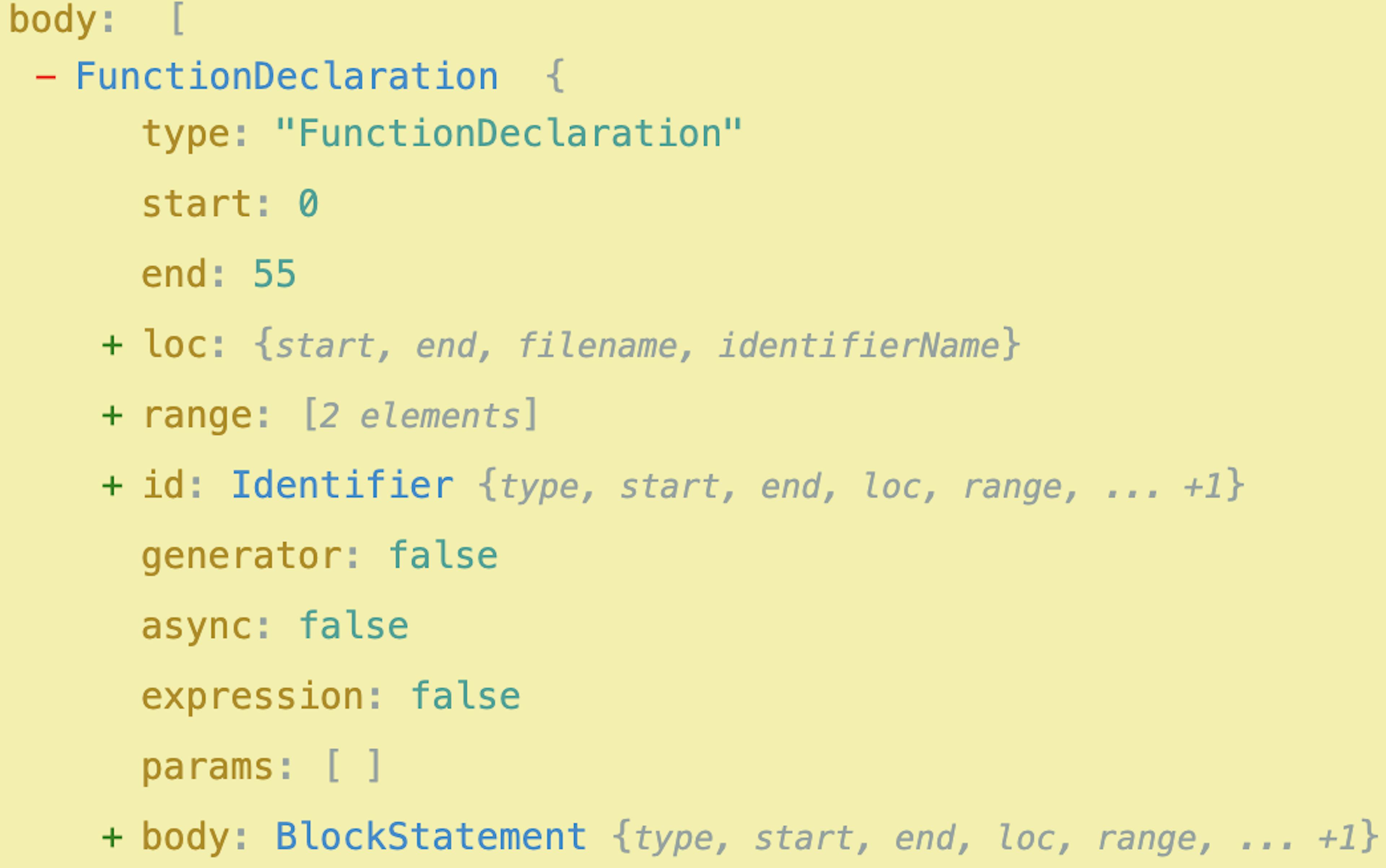1386x868 pixels.
Task: Click the end value 55
Action: (x=275, y=274)
